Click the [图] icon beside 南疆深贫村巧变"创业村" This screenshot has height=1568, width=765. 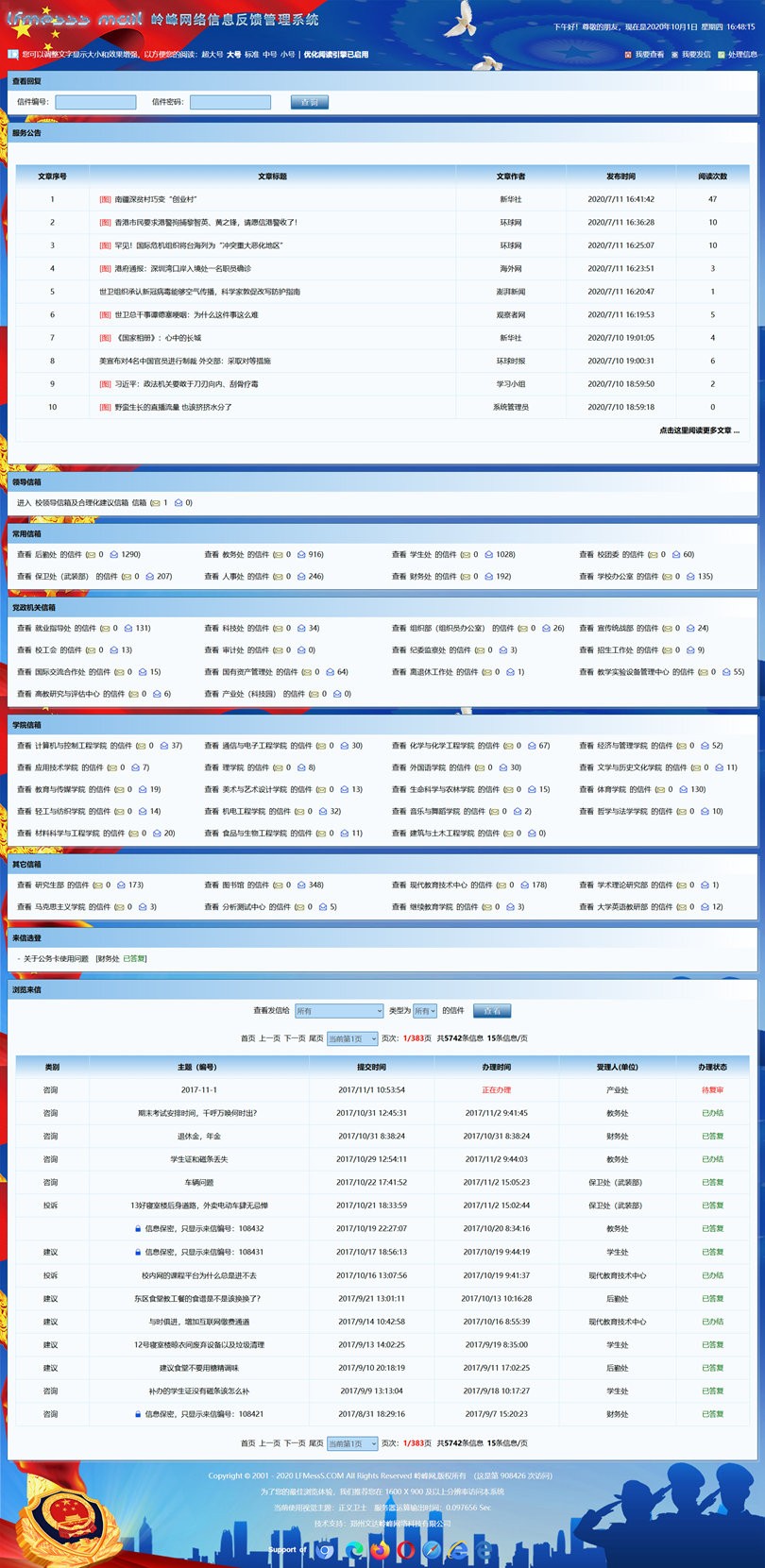pos(105,199)
